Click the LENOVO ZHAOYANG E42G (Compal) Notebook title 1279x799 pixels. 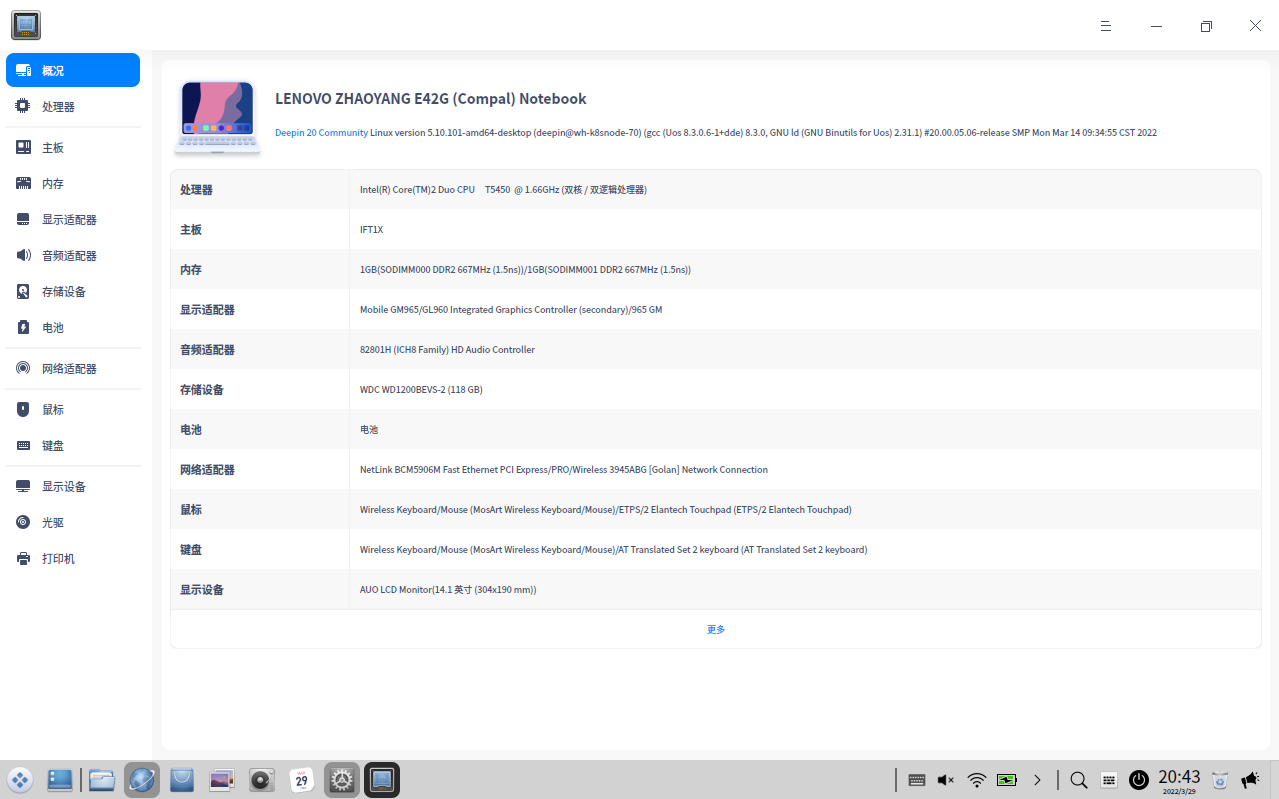click(x=431, y=99)
